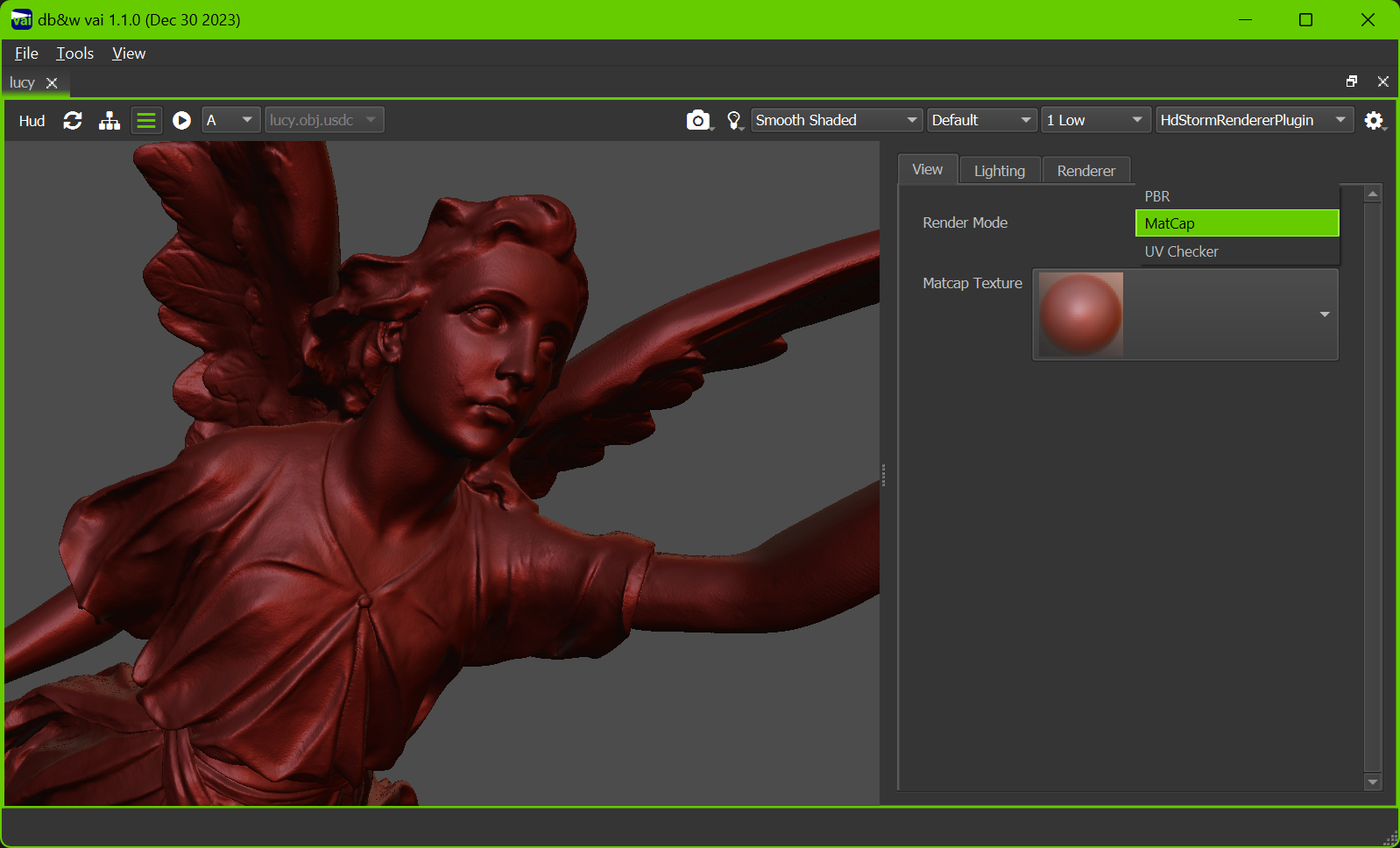The height and width of the screenshot is (848, 1400).
Task: Click the Render Mode label
Action: [965, 223]
